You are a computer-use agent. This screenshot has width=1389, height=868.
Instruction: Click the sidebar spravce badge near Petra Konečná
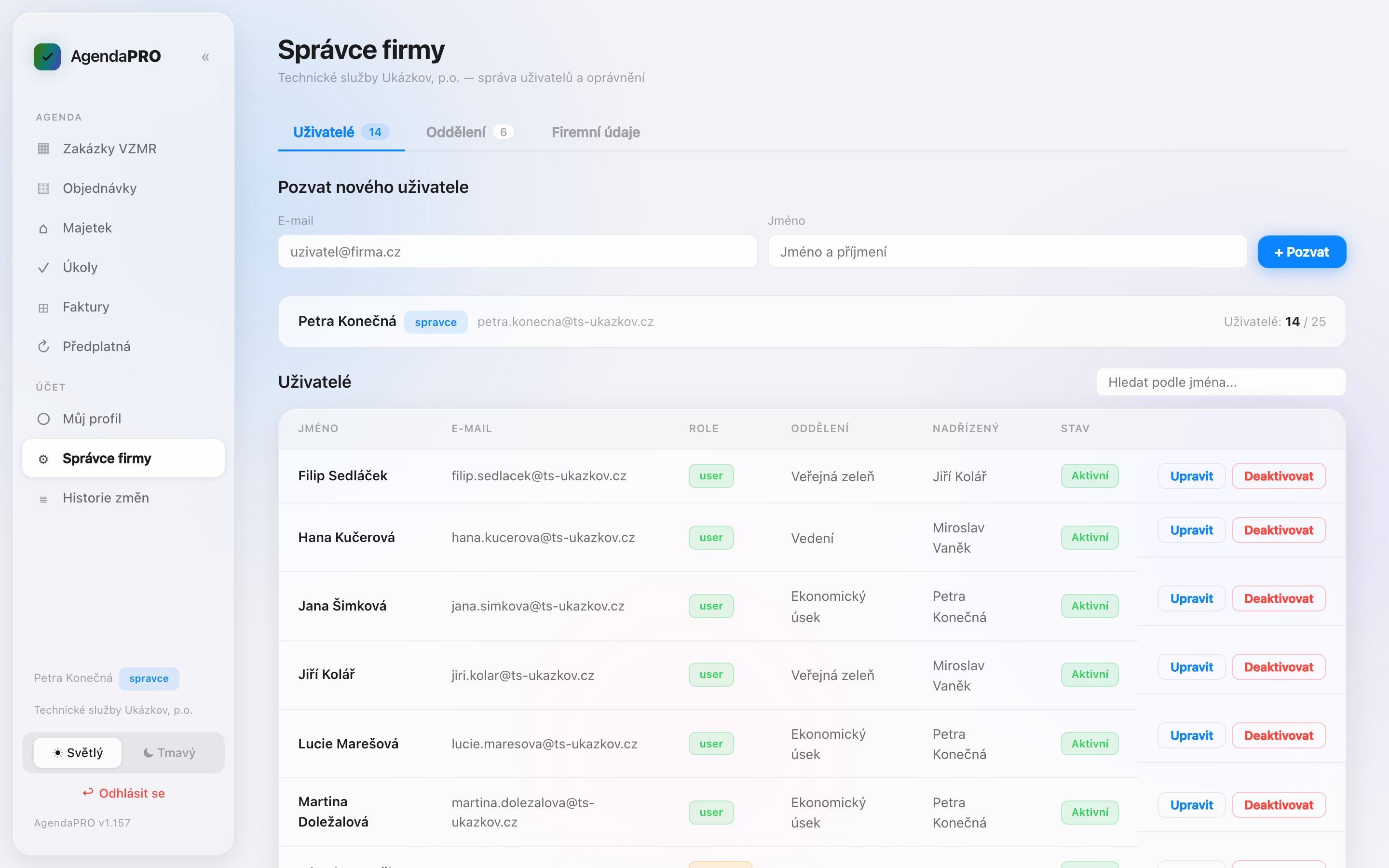pyautogui.click(x=149, y=678)
